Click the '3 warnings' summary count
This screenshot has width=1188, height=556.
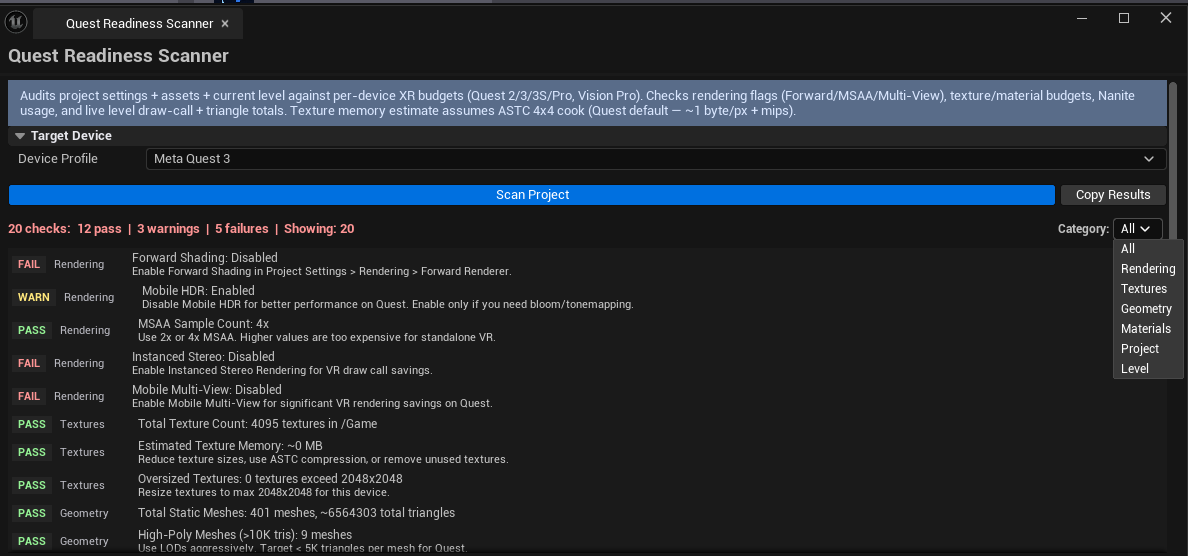coord(168,229)
